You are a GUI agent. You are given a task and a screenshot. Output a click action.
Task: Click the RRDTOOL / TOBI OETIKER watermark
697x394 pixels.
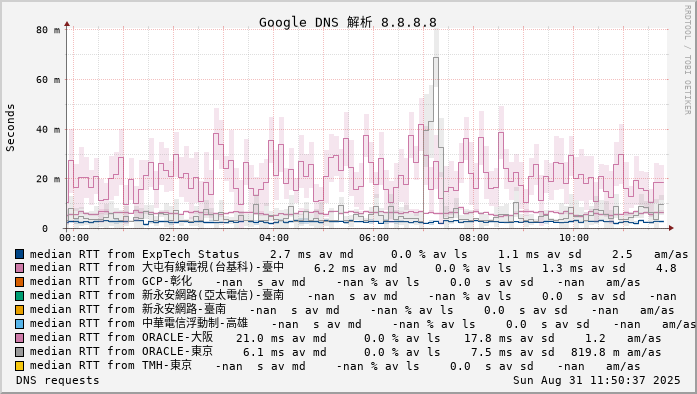coord(687,60)
